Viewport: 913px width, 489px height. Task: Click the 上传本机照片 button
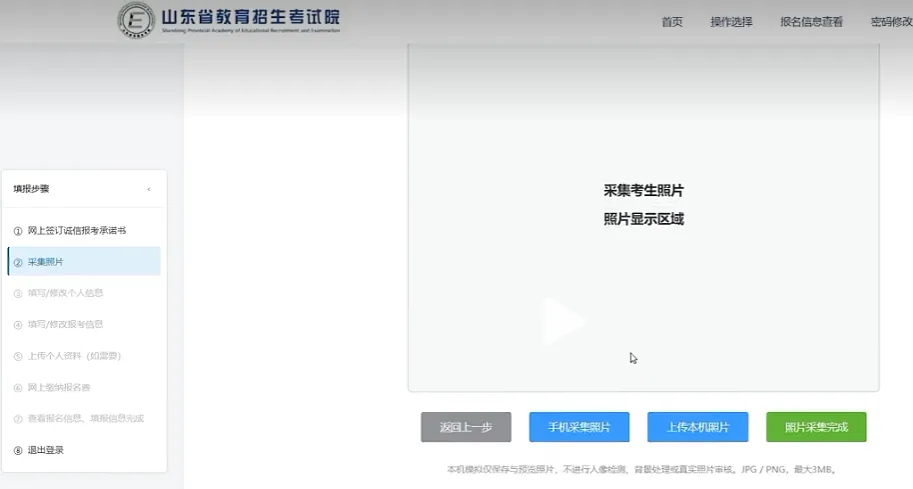pyautogui.click(x=698, y=427)
